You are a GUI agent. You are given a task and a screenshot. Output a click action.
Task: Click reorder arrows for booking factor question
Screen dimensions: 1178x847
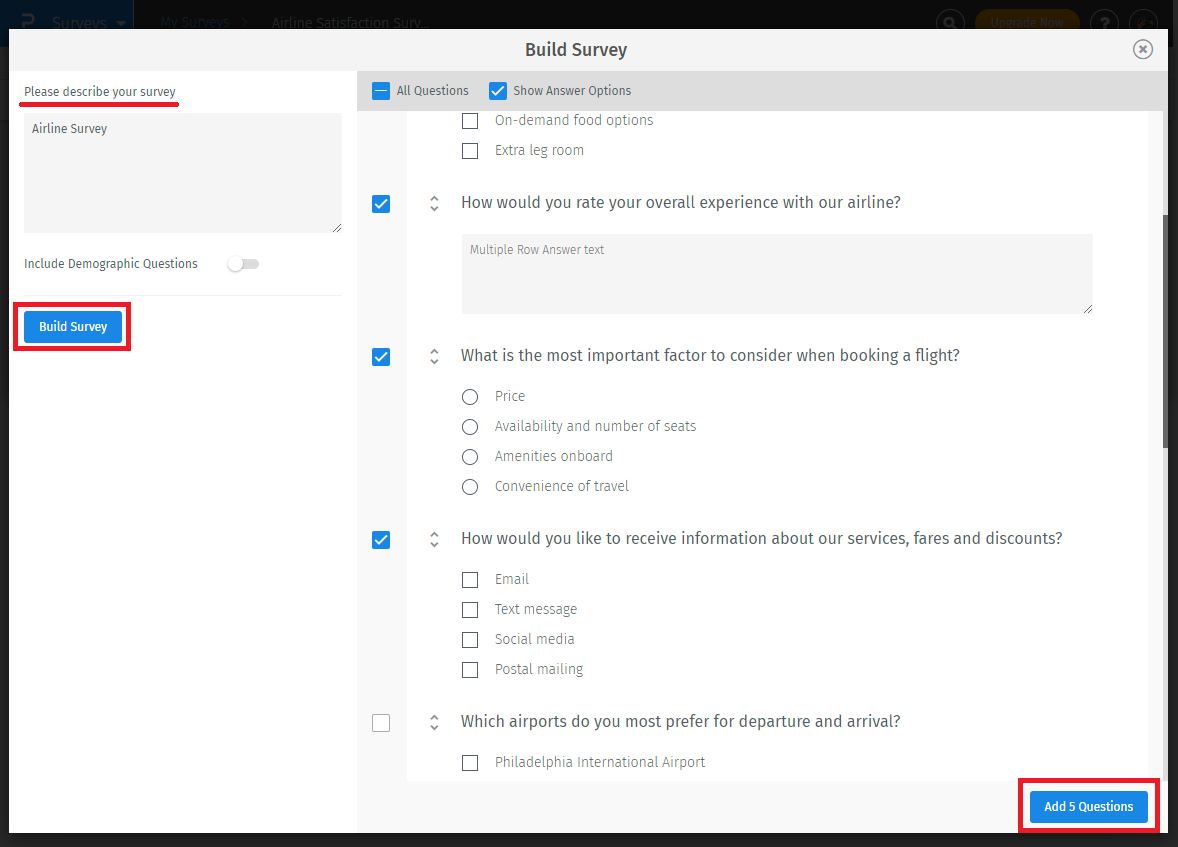pos(434,356)
